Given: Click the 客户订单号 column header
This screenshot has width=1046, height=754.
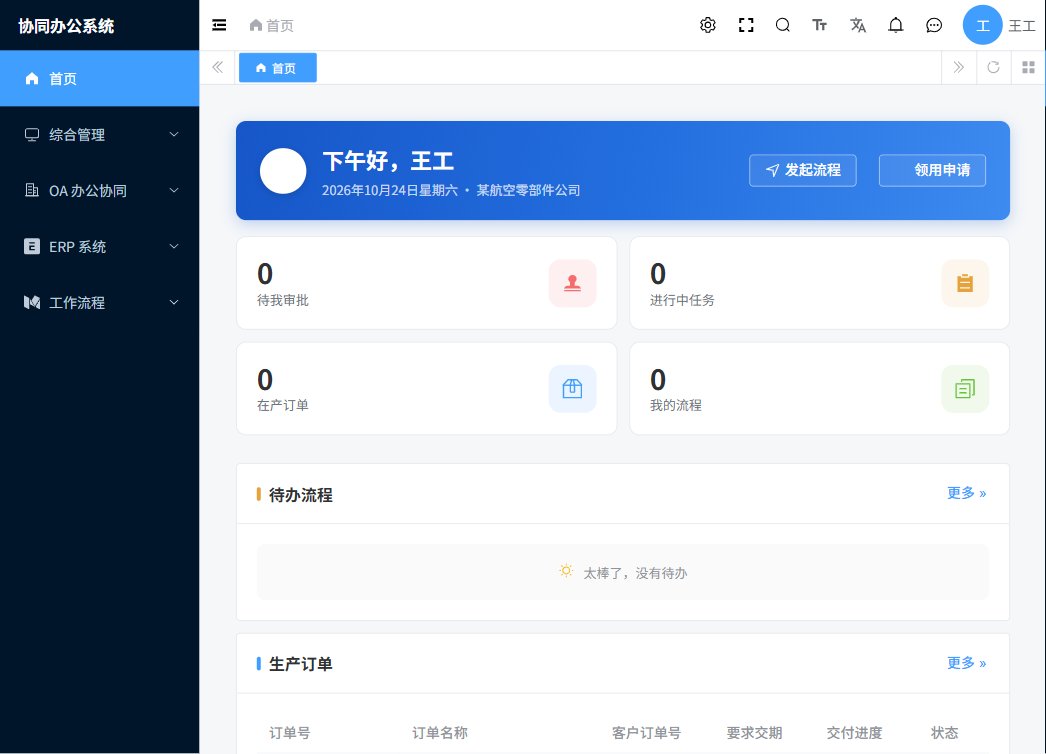Looking at the screenshot, I should [646, 733].
